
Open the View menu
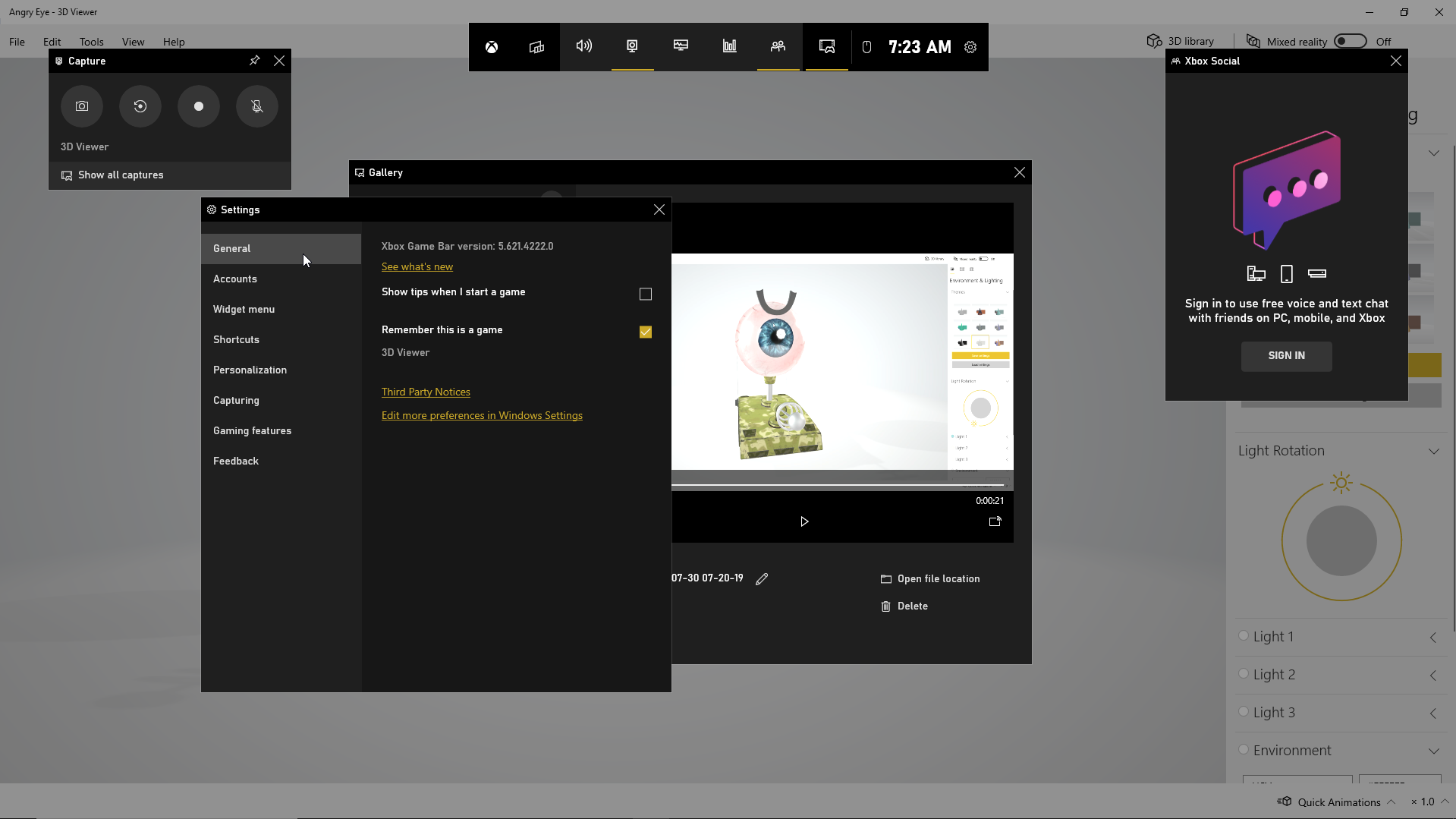[x=133, y=42]
